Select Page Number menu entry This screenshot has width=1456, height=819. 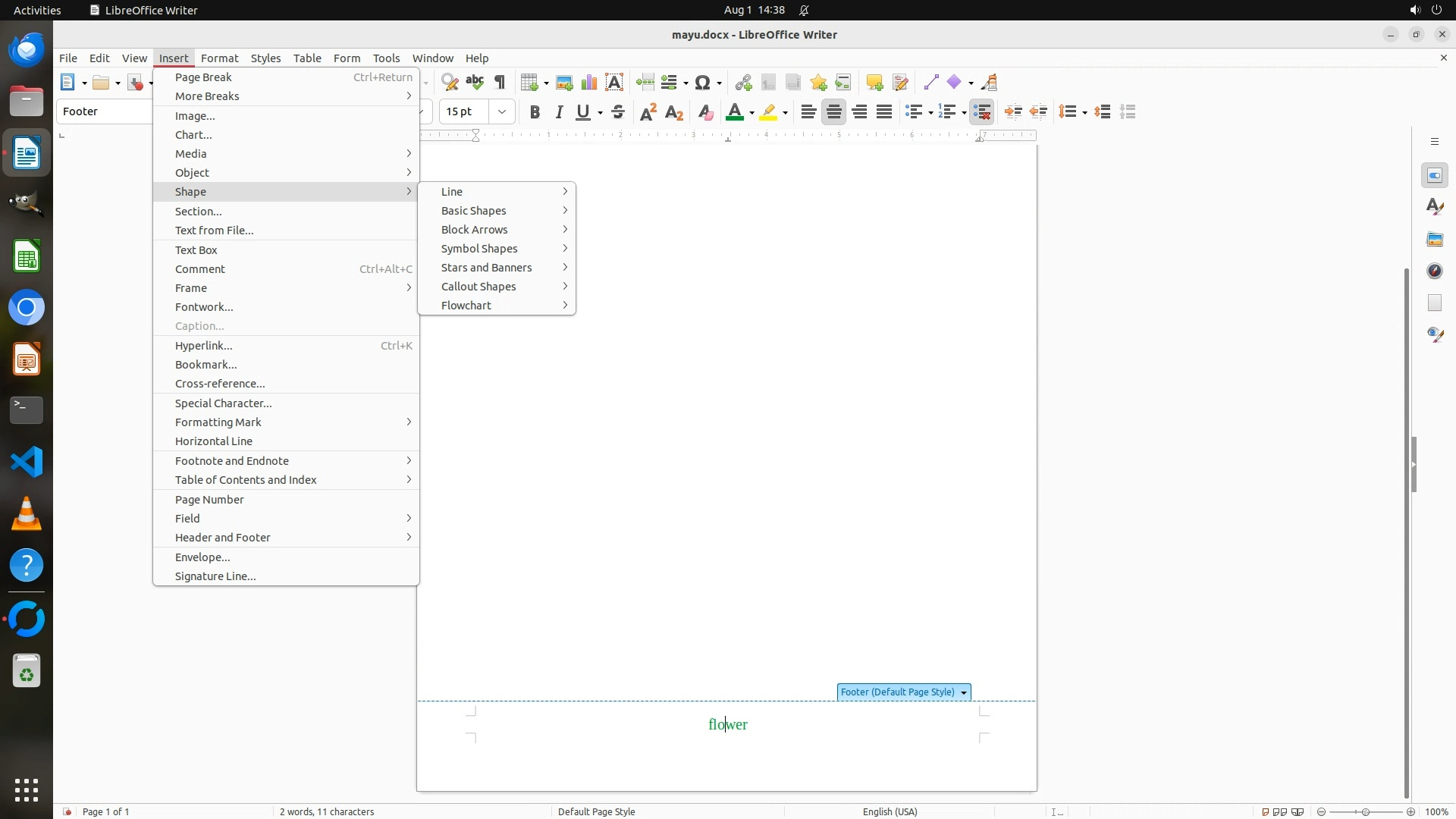[209, 500]
